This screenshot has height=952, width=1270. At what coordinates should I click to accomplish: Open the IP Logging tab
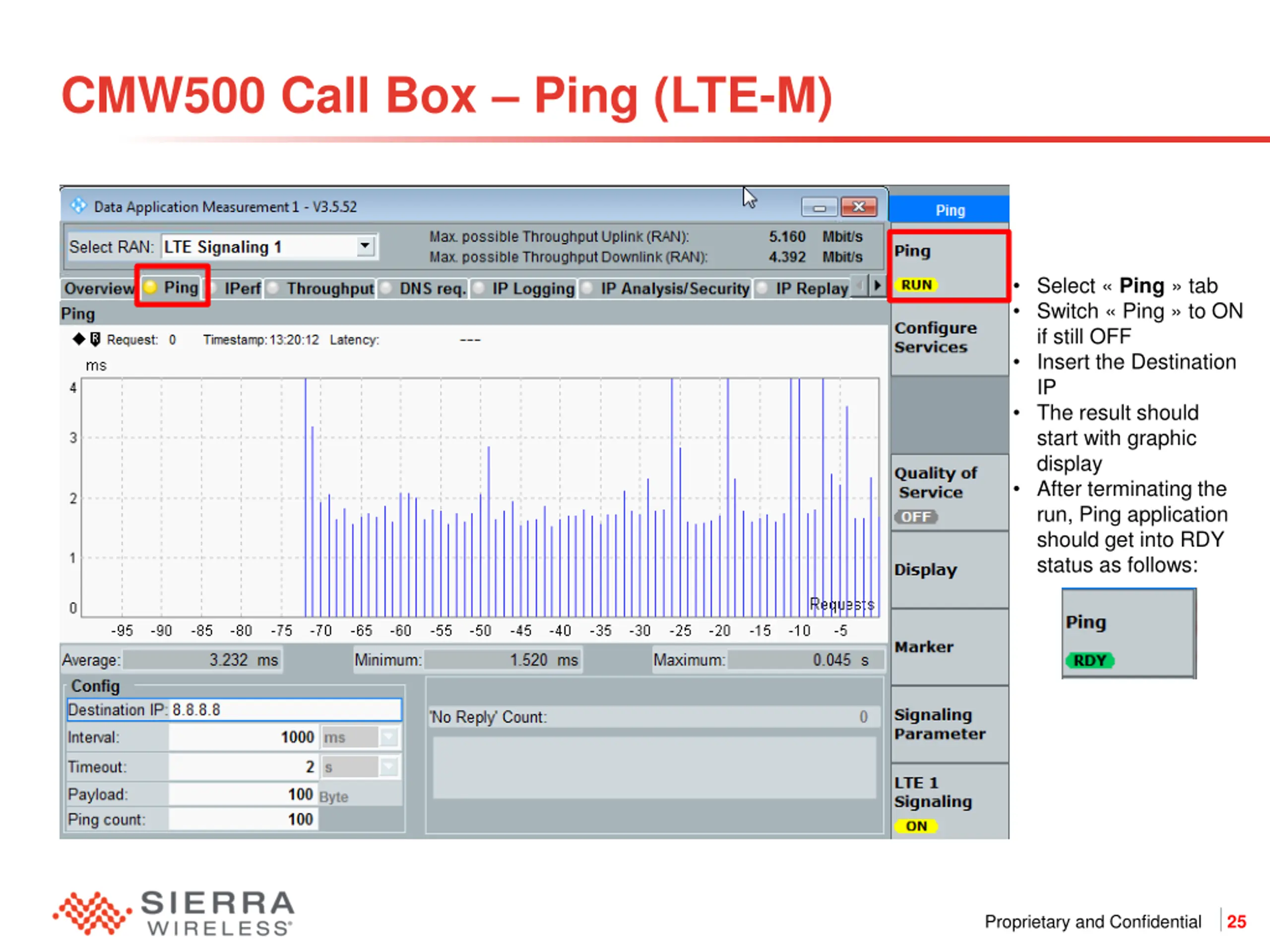coord(523,288)
